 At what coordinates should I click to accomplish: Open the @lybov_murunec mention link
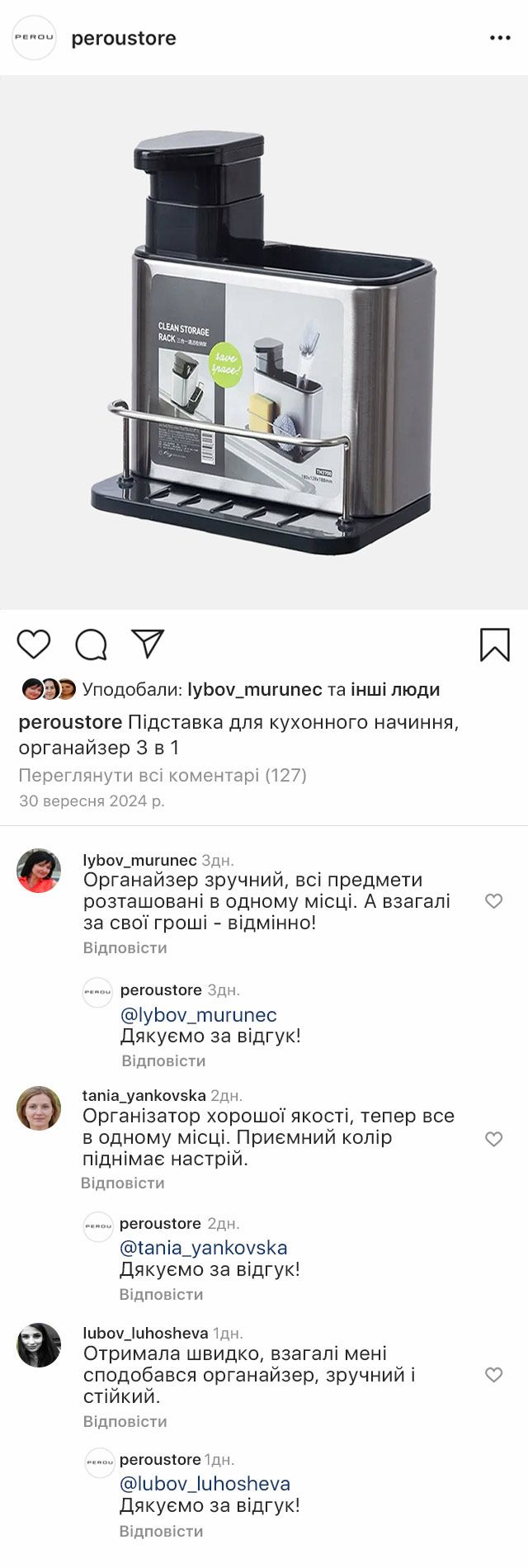[x=199, y=1014]
